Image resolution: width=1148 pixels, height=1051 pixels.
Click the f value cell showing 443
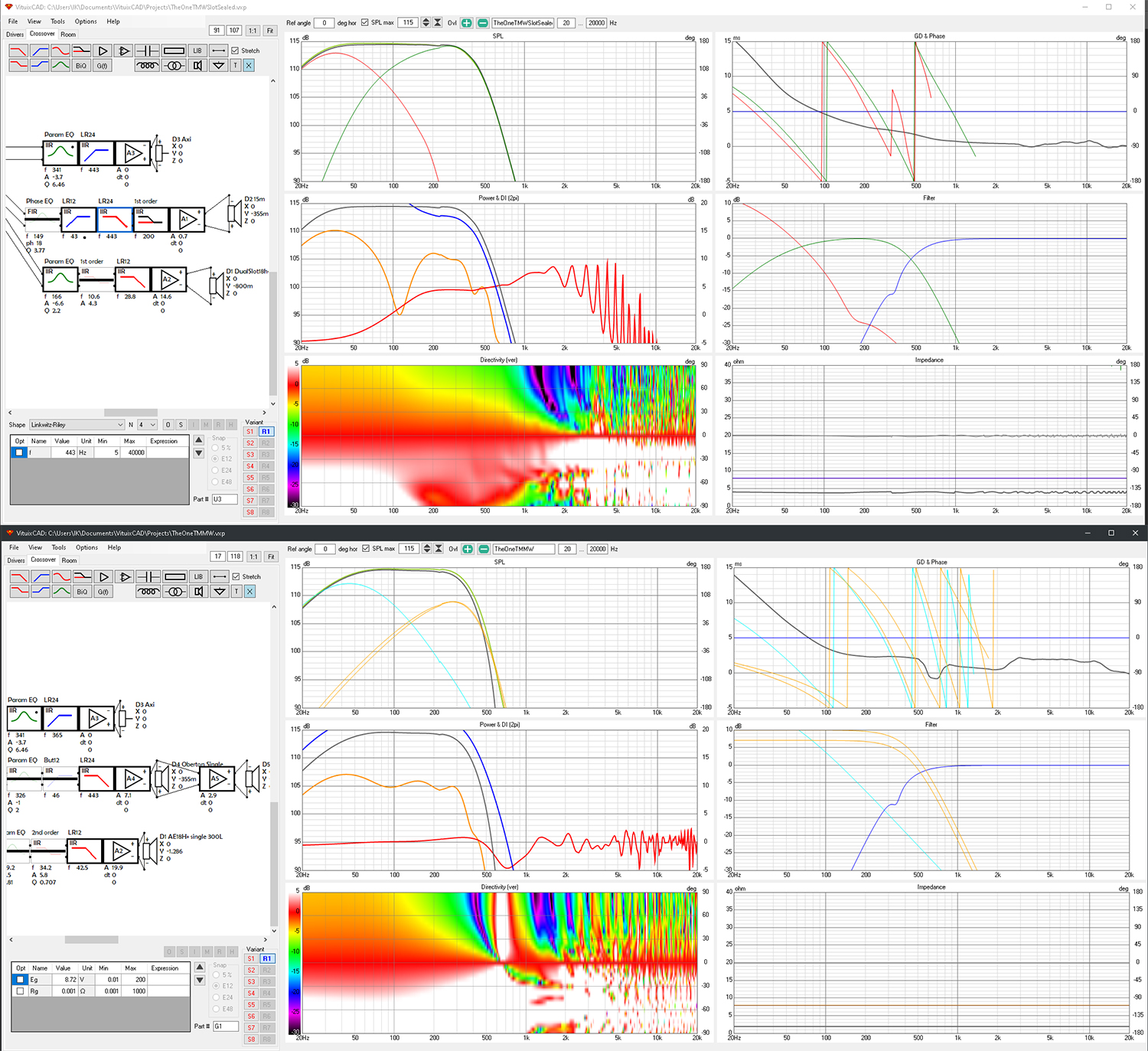64,452
